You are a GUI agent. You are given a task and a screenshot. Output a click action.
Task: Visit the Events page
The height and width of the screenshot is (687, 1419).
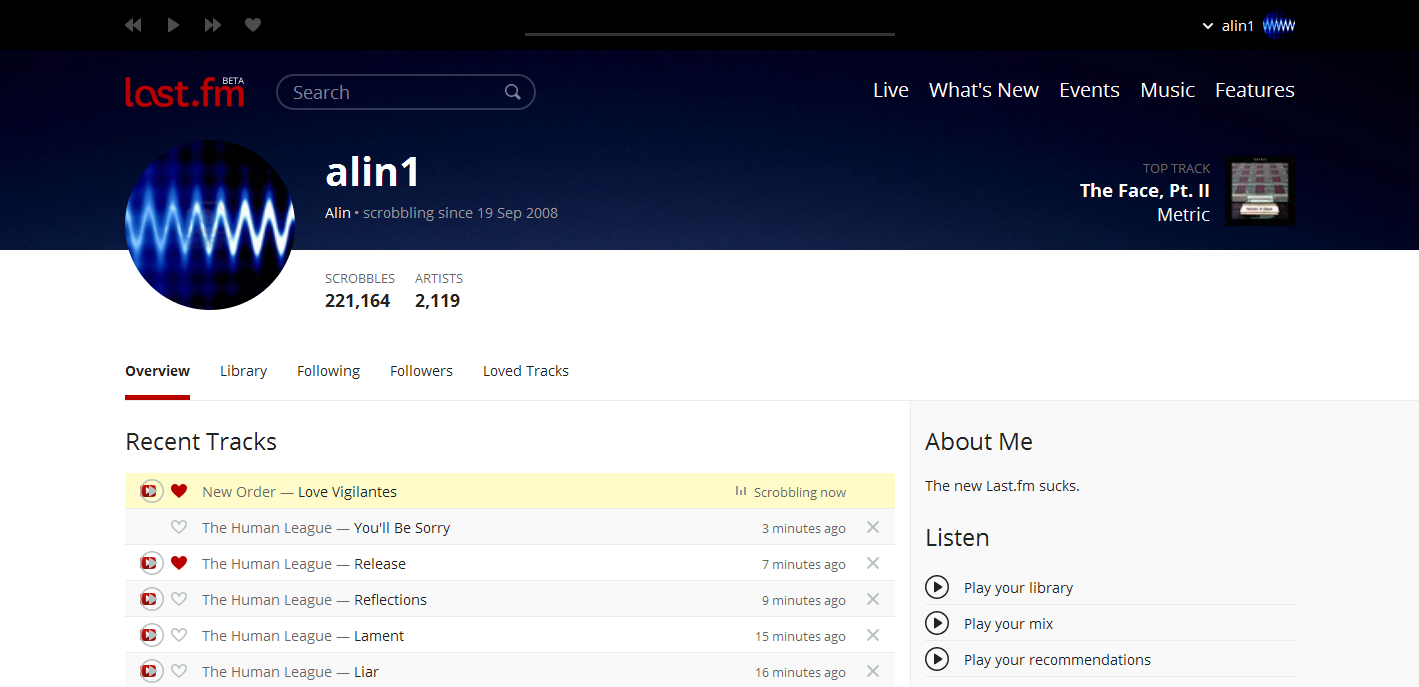click(x=1089, y=90)
